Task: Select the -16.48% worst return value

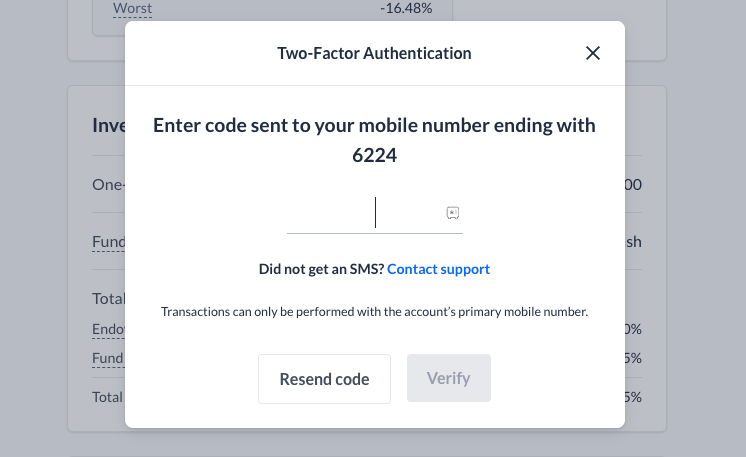Action: [406, 8]
